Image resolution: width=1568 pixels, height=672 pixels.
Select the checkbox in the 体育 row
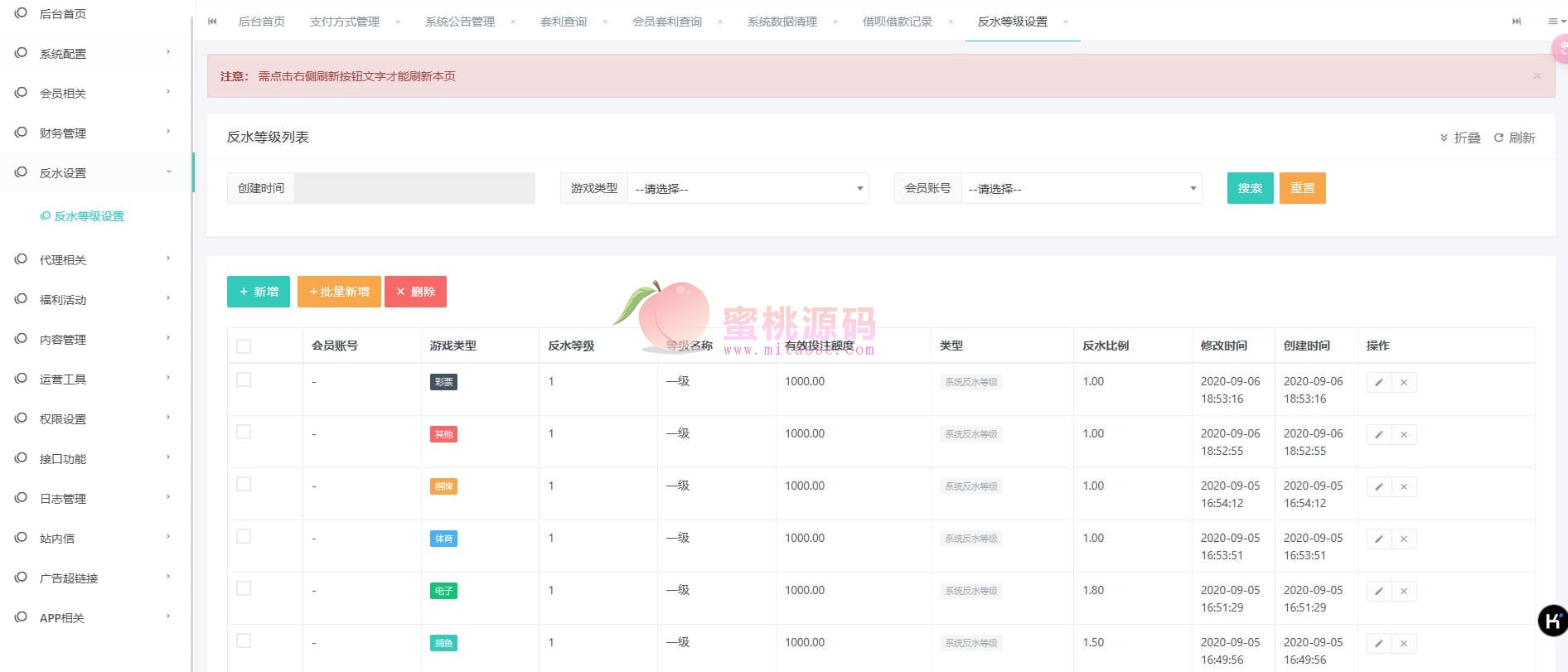(244, 536)
